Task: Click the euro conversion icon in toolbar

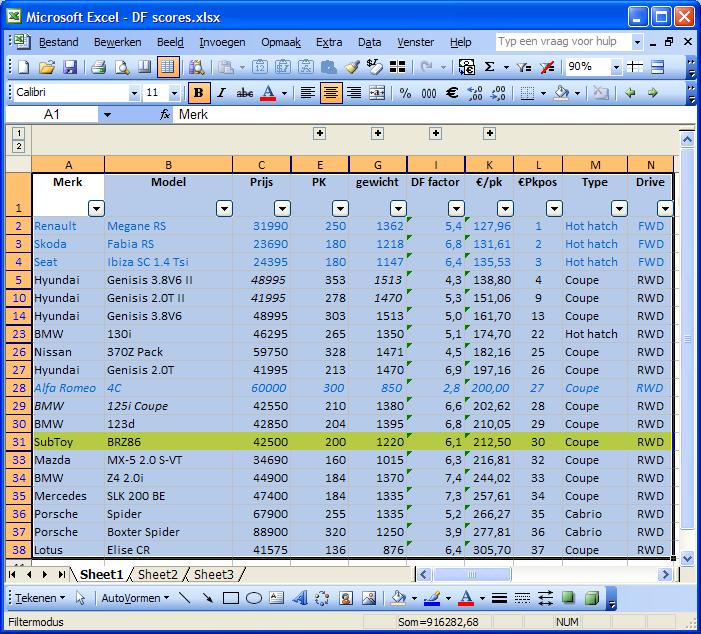Action: pyautogui.click(x=466, y=67)
